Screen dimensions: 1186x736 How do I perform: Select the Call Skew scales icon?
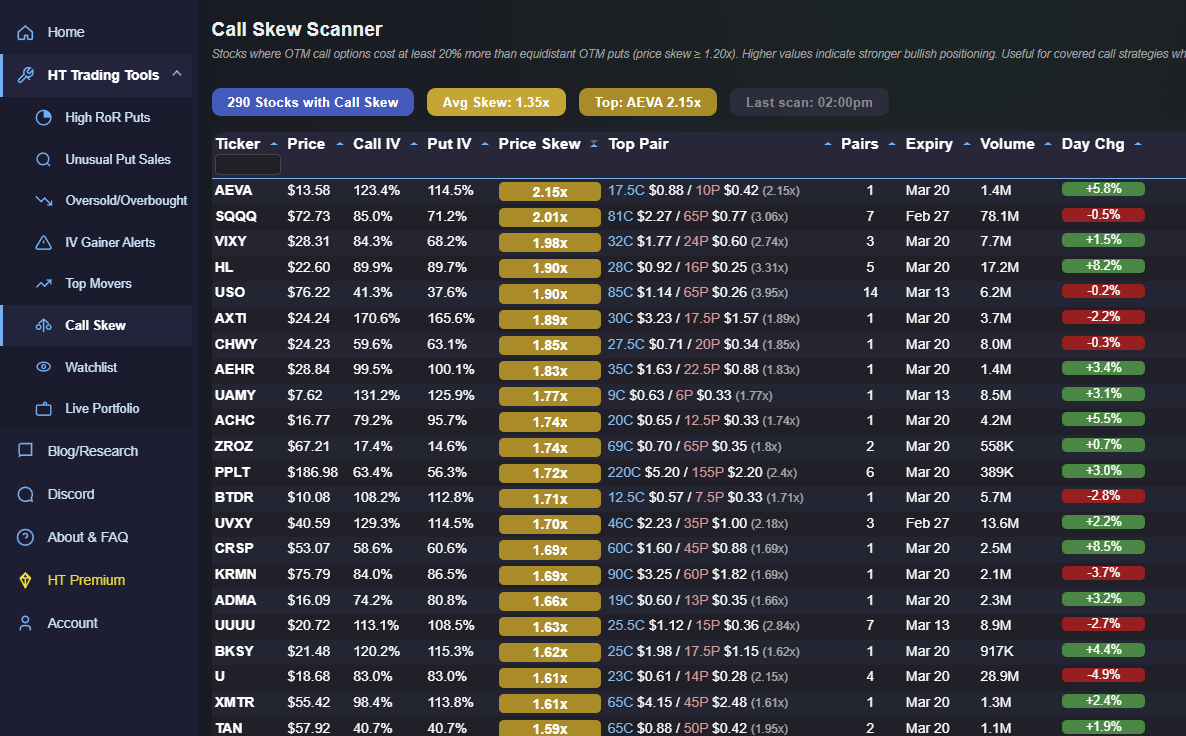[x=43, y=325]
